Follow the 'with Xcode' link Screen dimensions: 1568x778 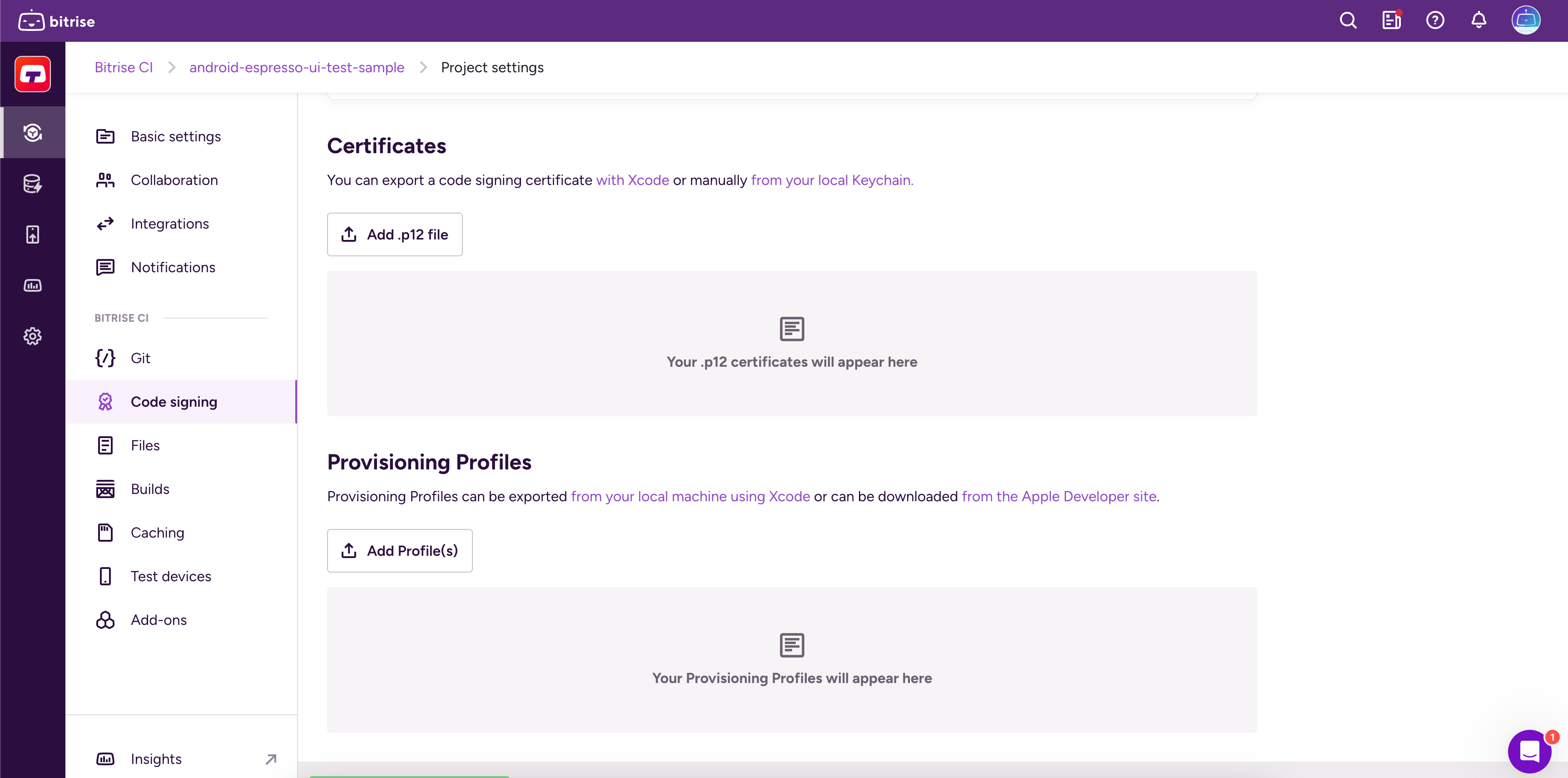tap(632, 180)
